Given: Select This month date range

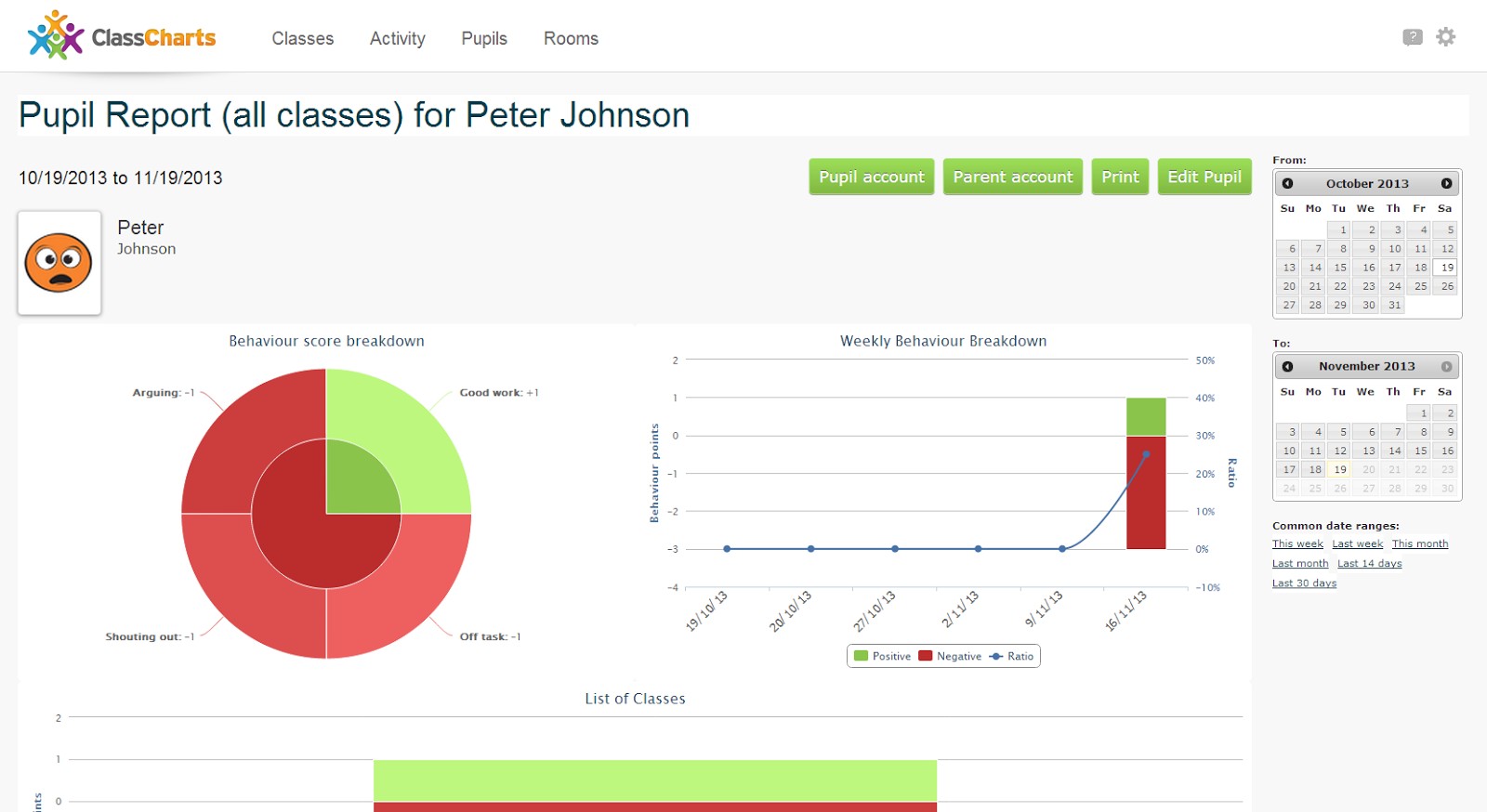Looking at the screenshot, I should pos(1420,544).
